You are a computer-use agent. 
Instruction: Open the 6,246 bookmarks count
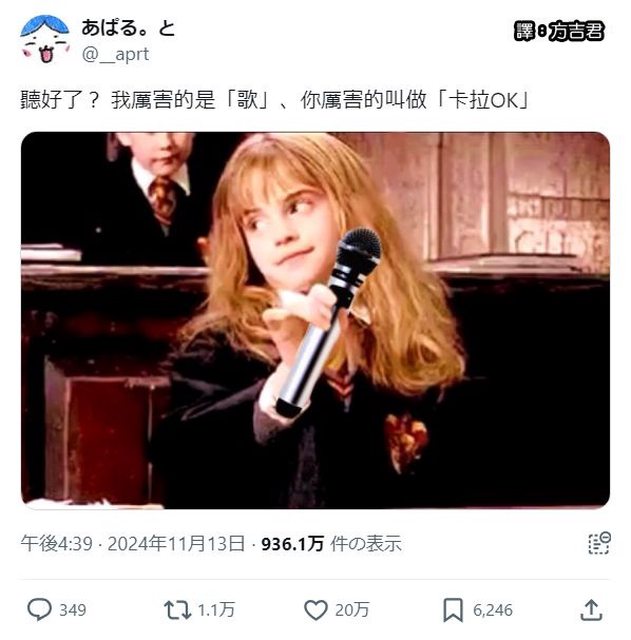click(x=493, y=610)
